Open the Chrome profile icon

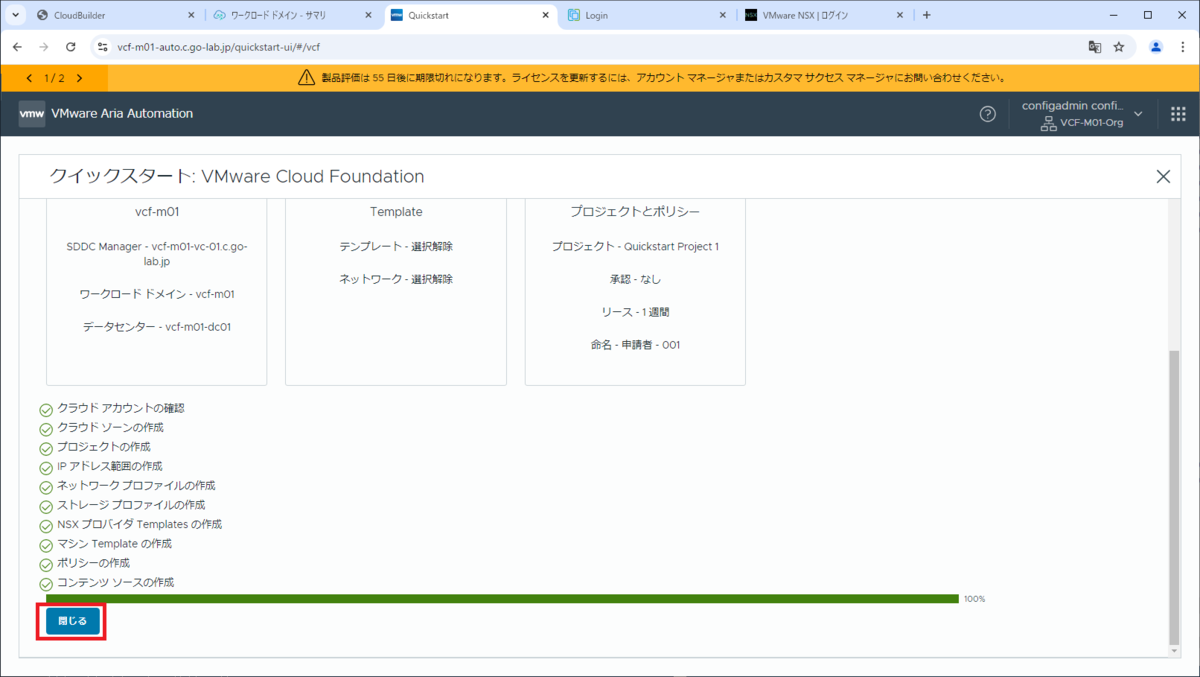(x=1156, y=47)
